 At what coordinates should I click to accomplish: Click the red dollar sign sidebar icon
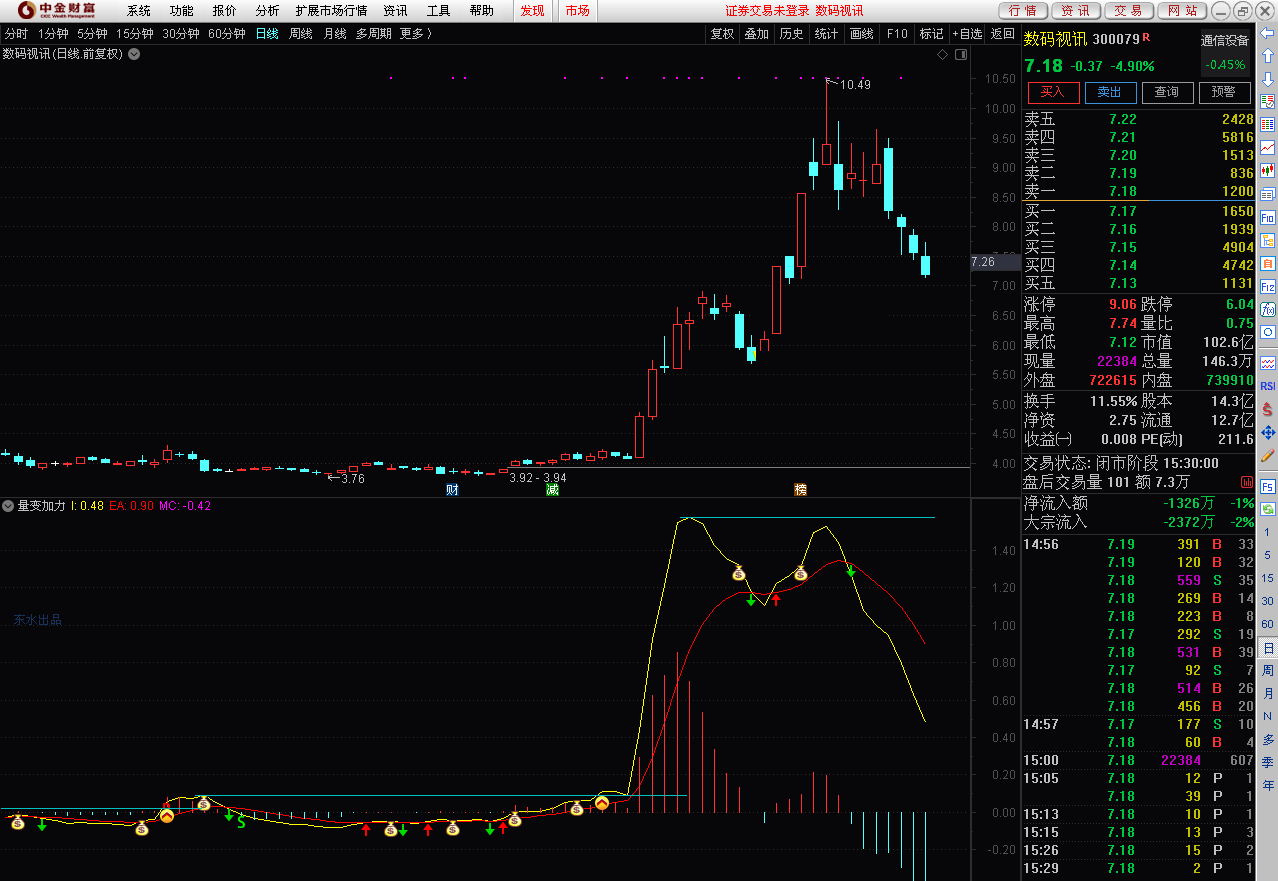pos(1267,409)
